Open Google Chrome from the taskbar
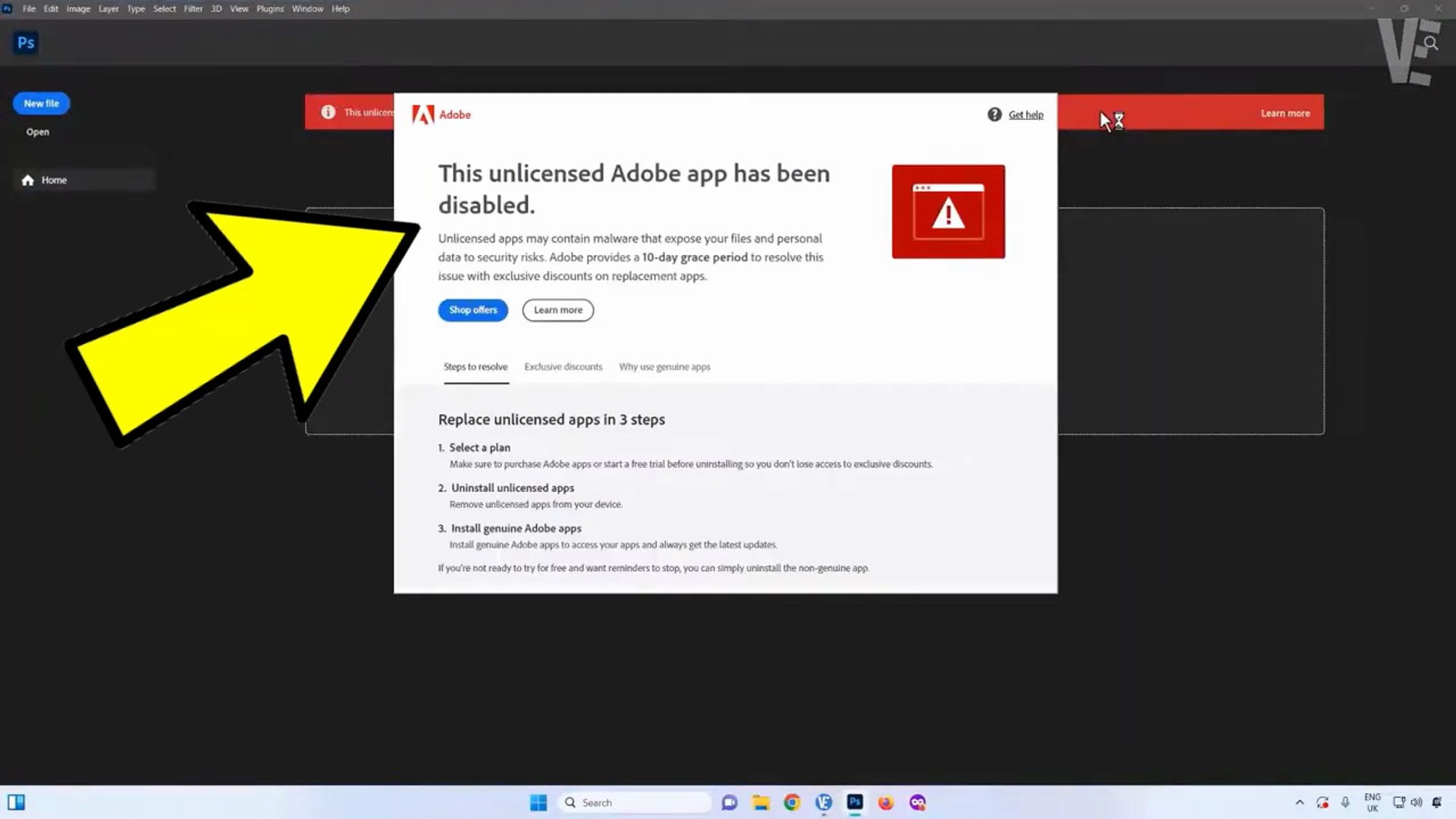This screenshot has width=1456, height=819. [x=792, y=802]
